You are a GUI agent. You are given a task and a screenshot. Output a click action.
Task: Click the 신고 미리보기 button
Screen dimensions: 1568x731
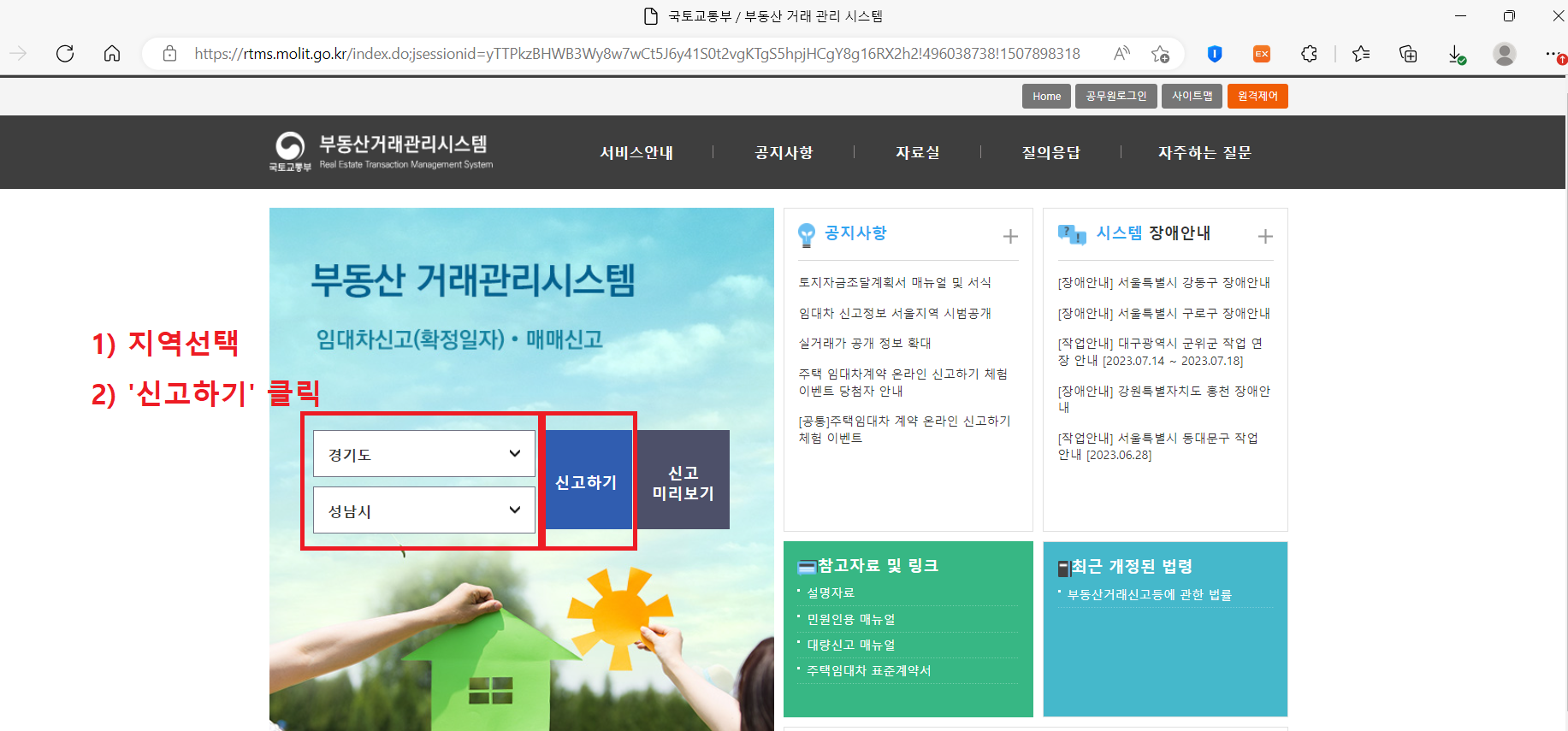tap(683, 480)
